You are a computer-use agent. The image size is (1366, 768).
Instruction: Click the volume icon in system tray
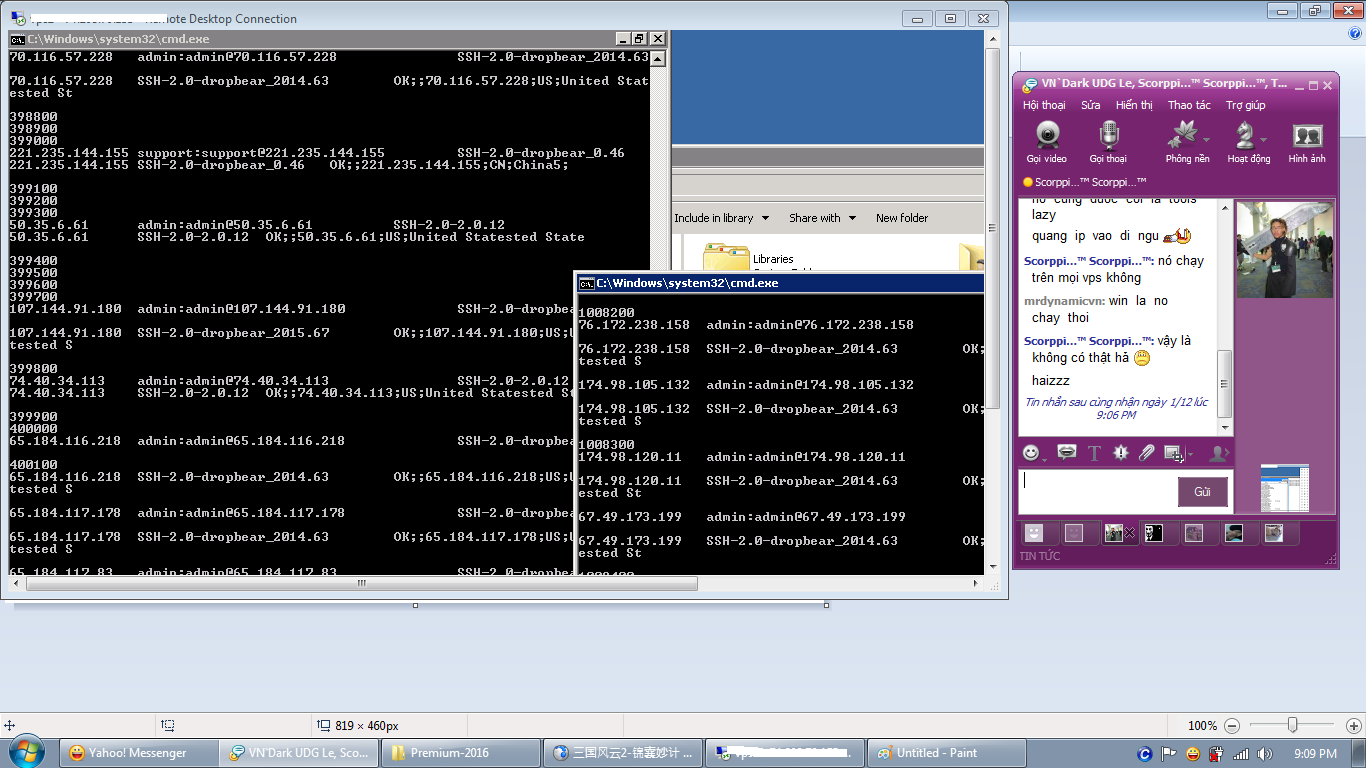(1265, 753)
